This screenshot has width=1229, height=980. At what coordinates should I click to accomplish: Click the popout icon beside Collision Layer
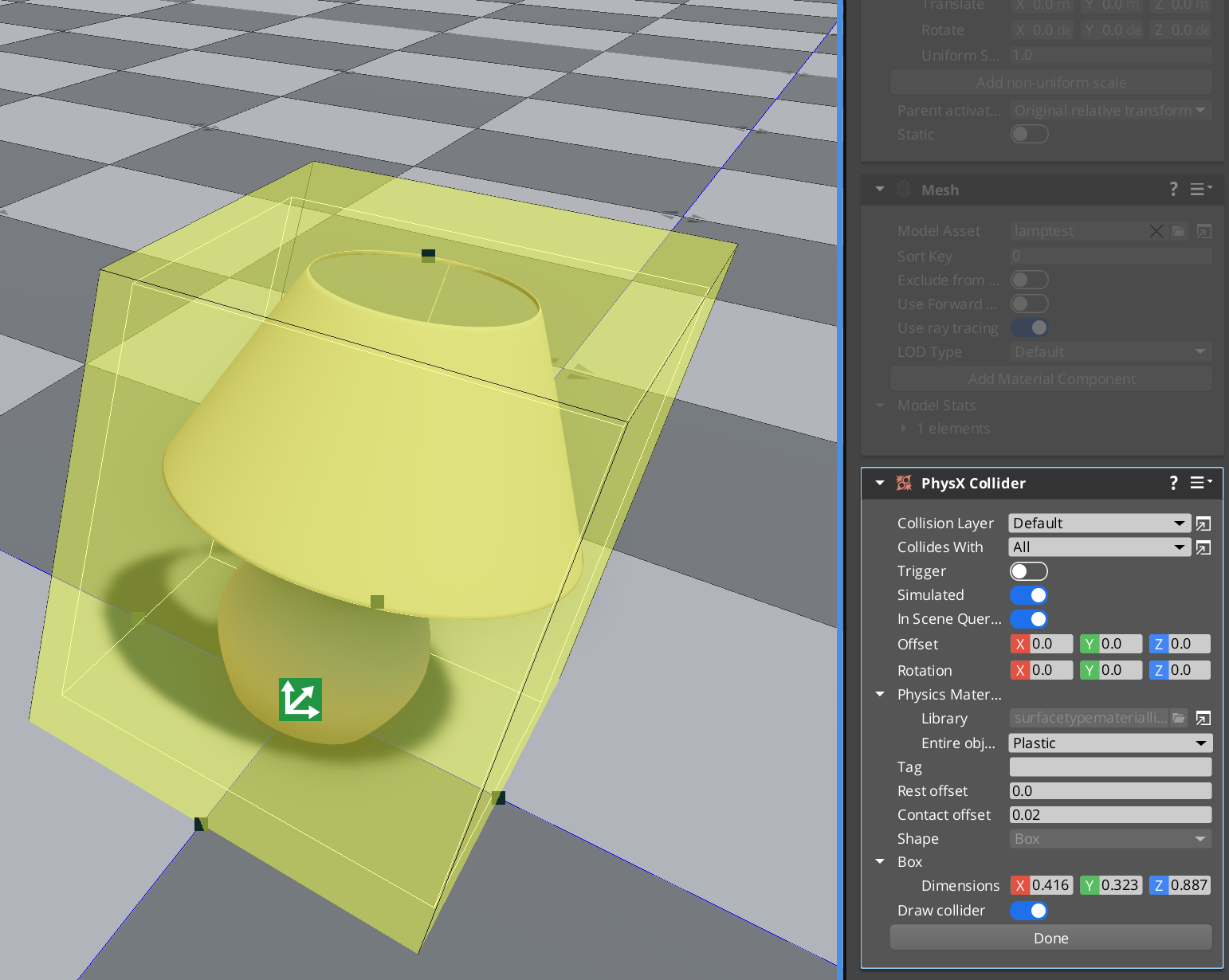pyautogui.click(x=1203, y=523)
